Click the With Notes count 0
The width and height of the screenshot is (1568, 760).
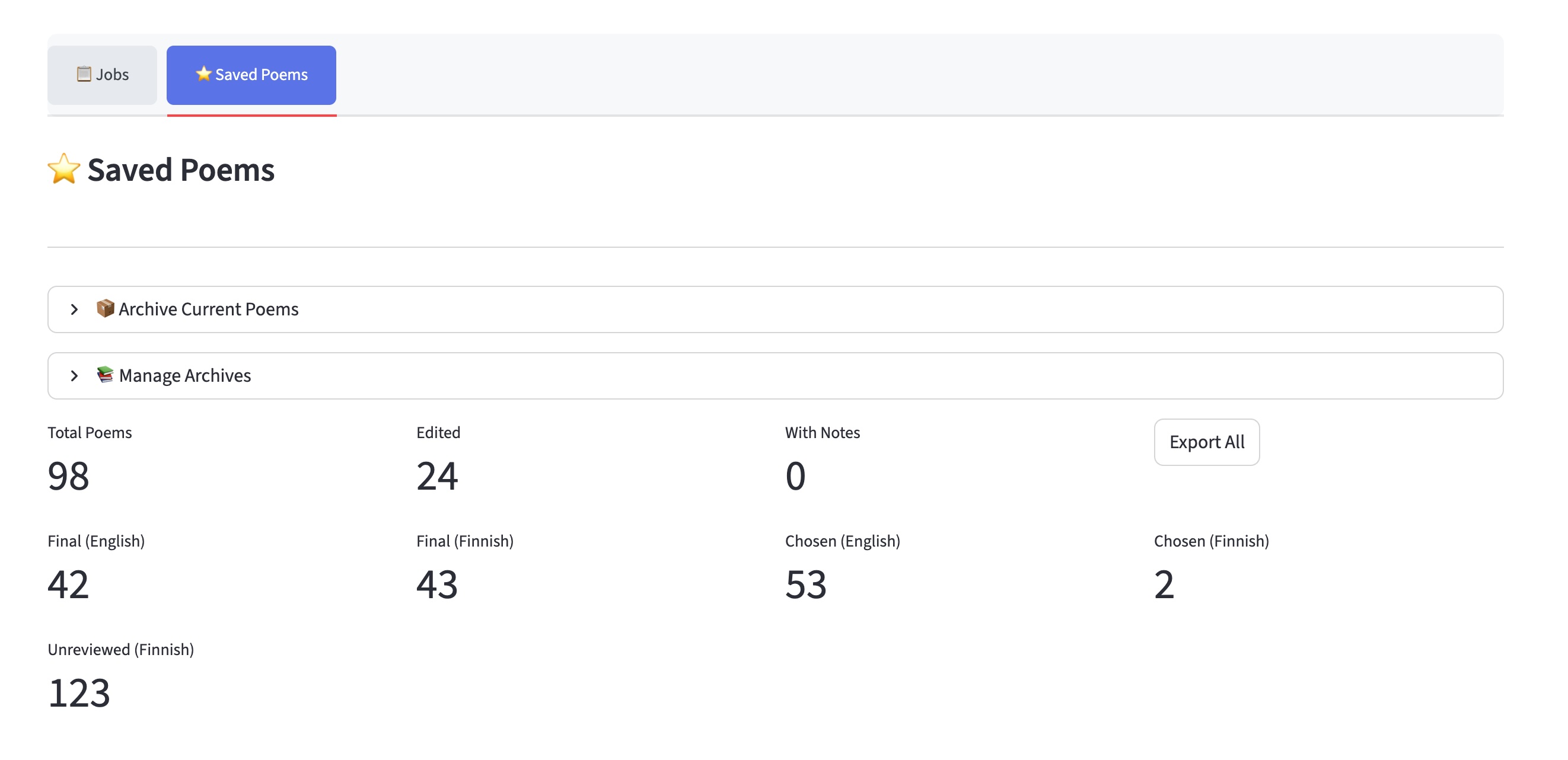click(x=795, y=476)
